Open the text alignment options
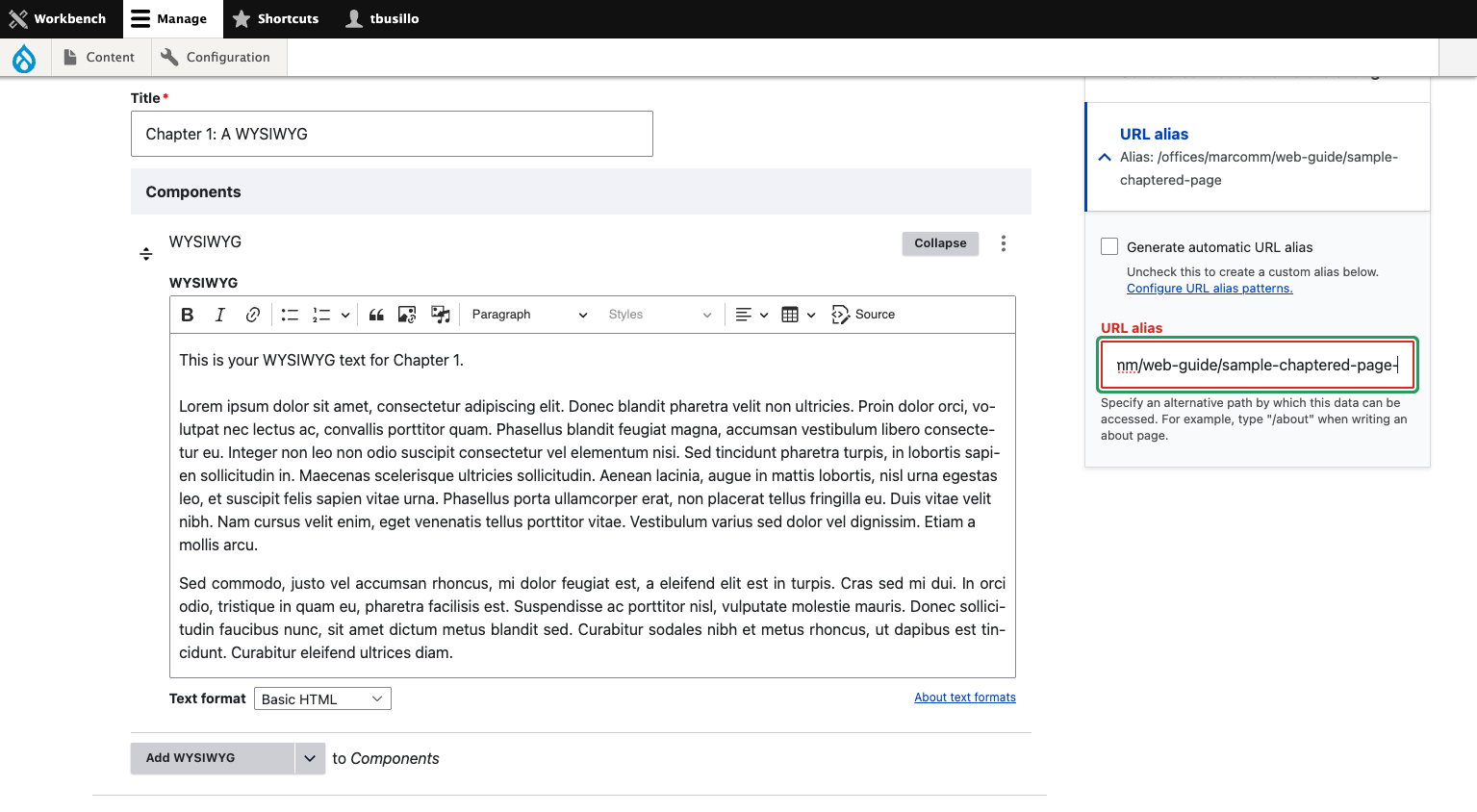Image resolution: width=1477 pixels, height=812 pixels. tap(751, 315)
